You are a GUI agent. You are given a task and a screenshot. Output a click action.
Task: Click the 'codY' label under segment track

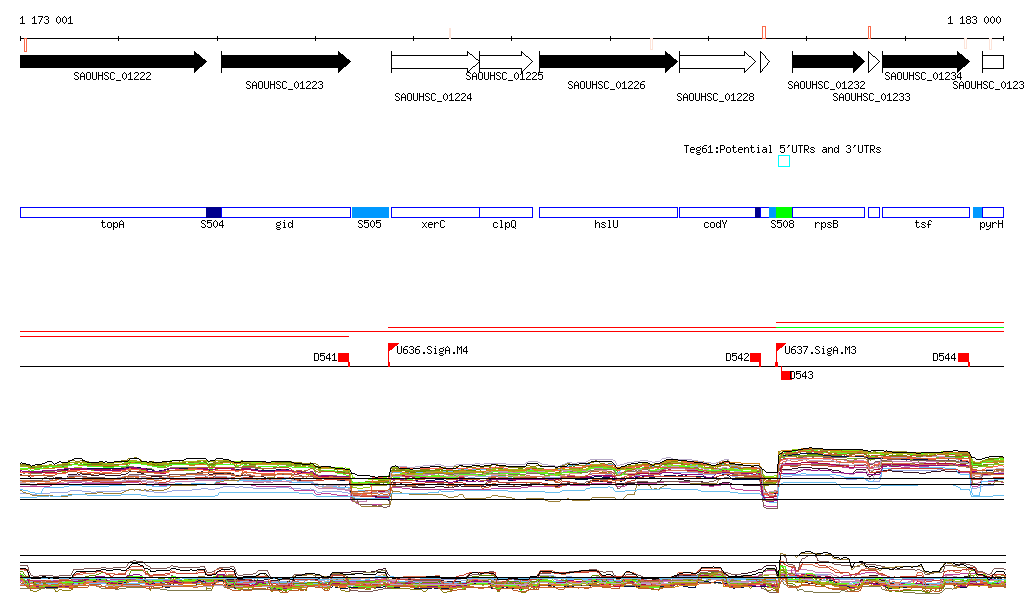[x=715, y=225]
